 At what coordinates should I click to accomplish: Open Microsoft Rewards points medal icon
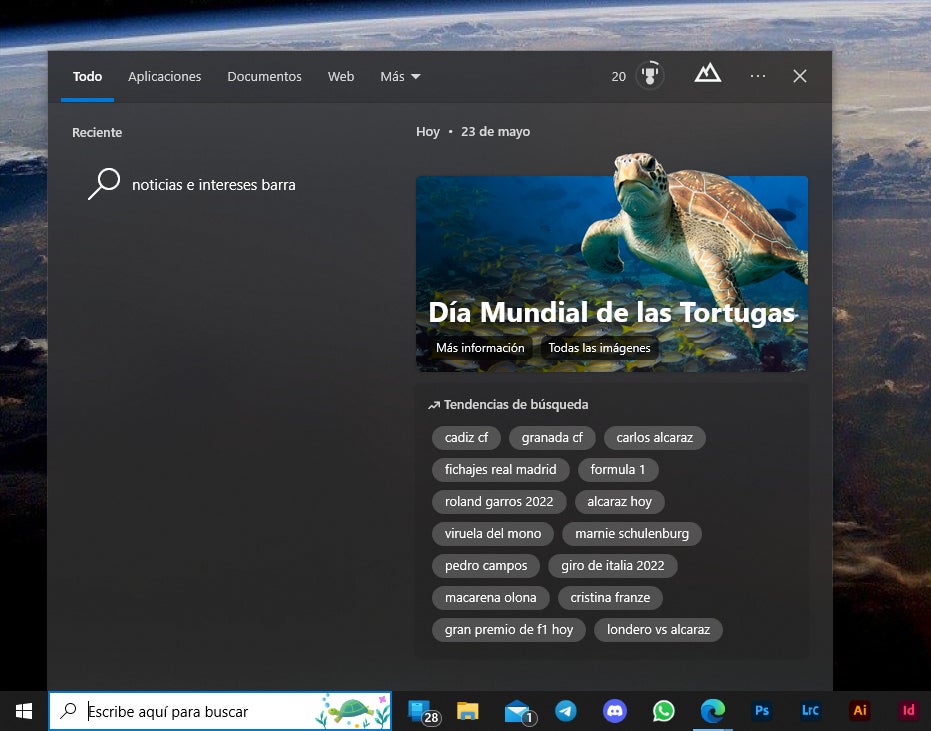648,75
